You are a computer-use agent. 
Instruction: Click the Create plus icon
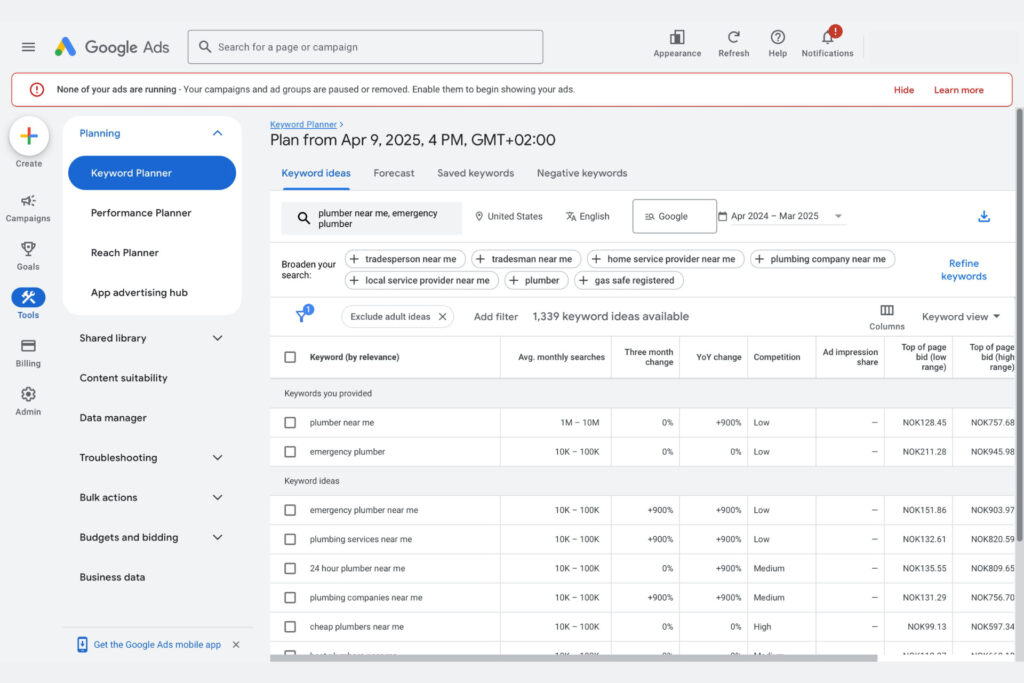(27, 134)
